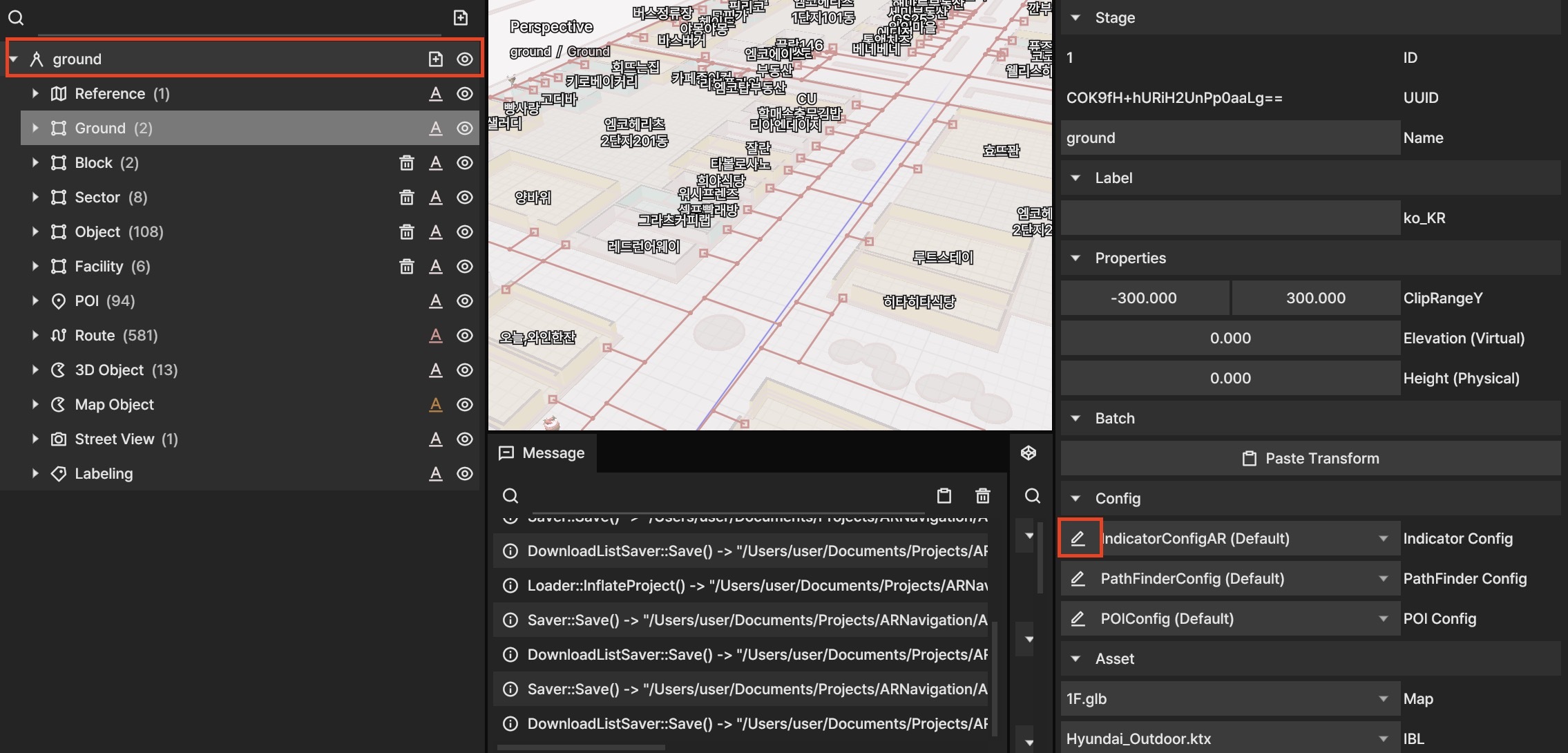Hide the POI layer with eye icon
This screenshot has width=1568, height=753.
pos(465,301)
